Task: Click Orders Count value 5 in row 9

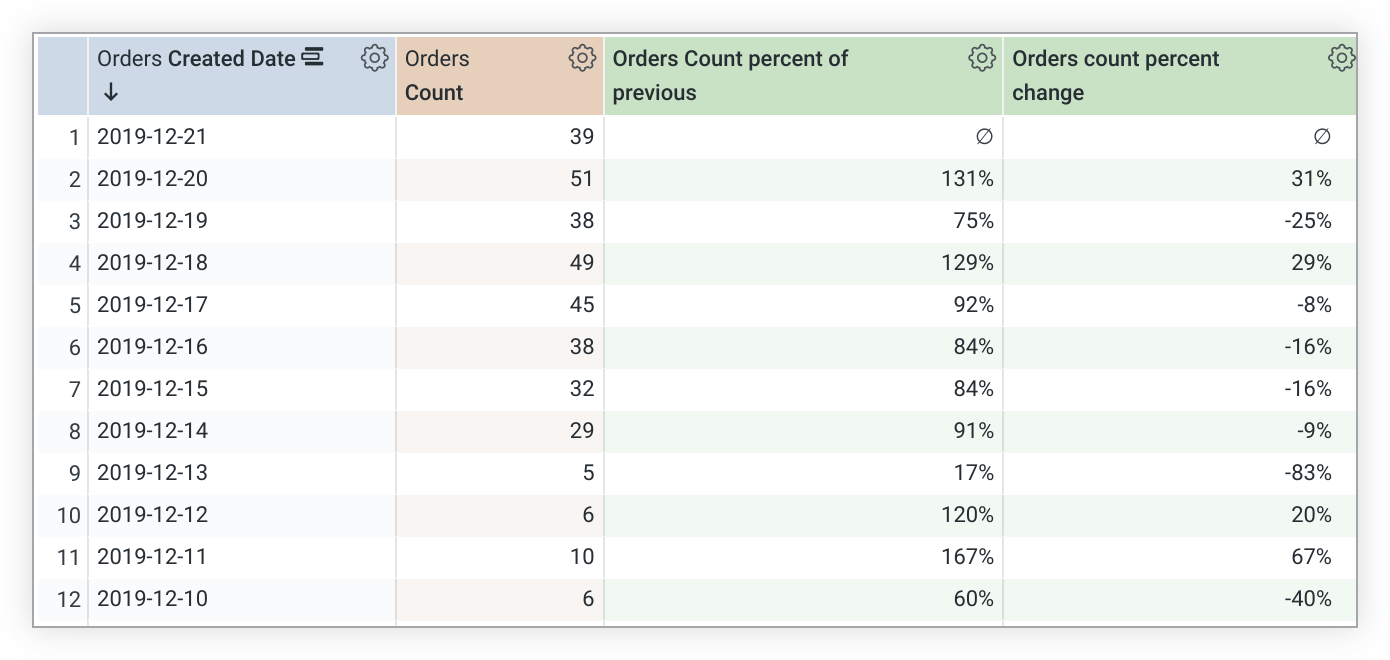Action: [x=587, y=472]
